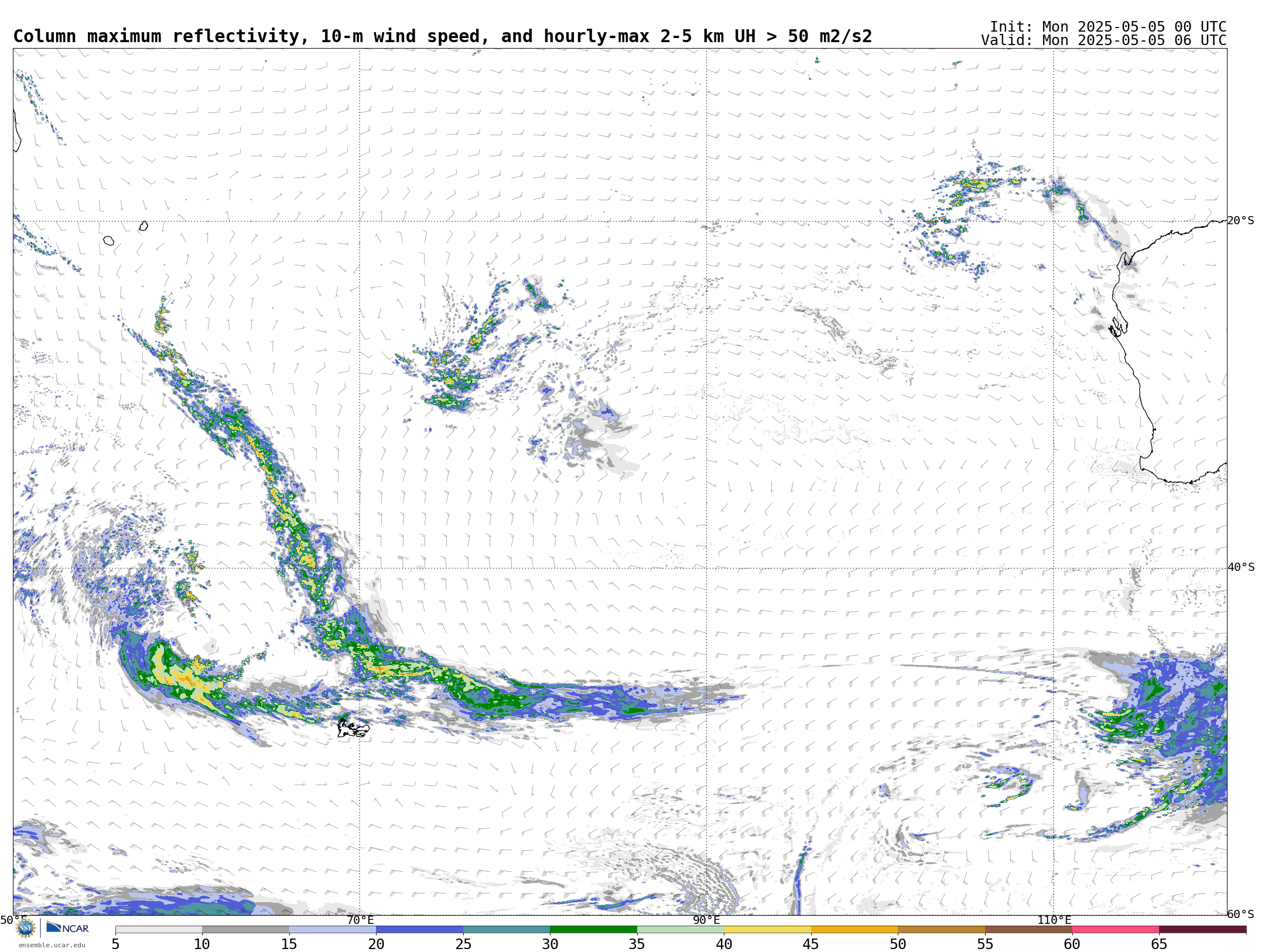
Task: Select the teal 25–30 colorbar segment
Action: pyautogui.click(x=507, y=930)
